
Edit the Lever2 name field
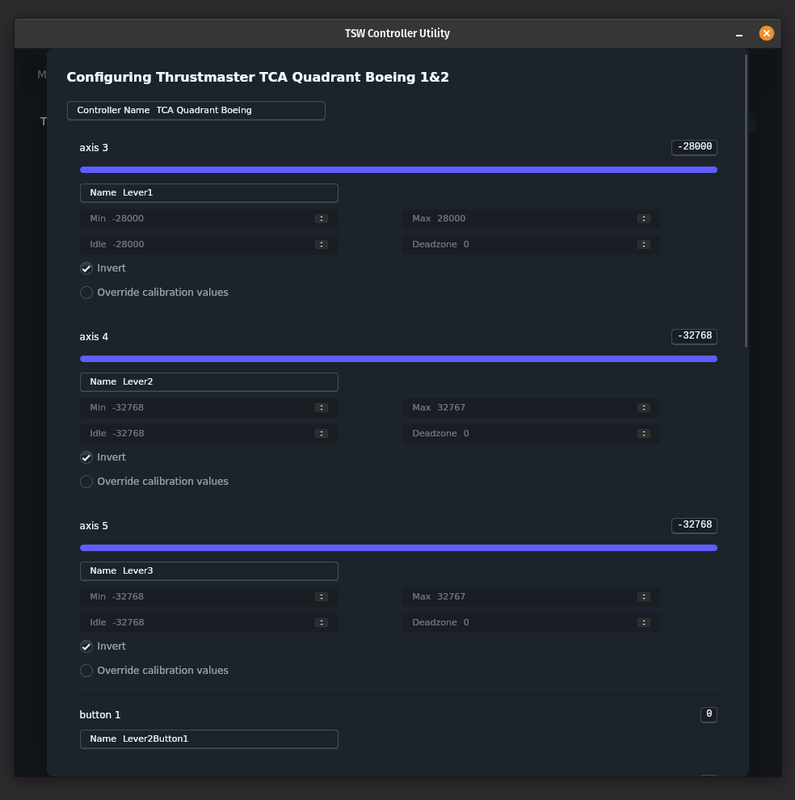point(209,382)
